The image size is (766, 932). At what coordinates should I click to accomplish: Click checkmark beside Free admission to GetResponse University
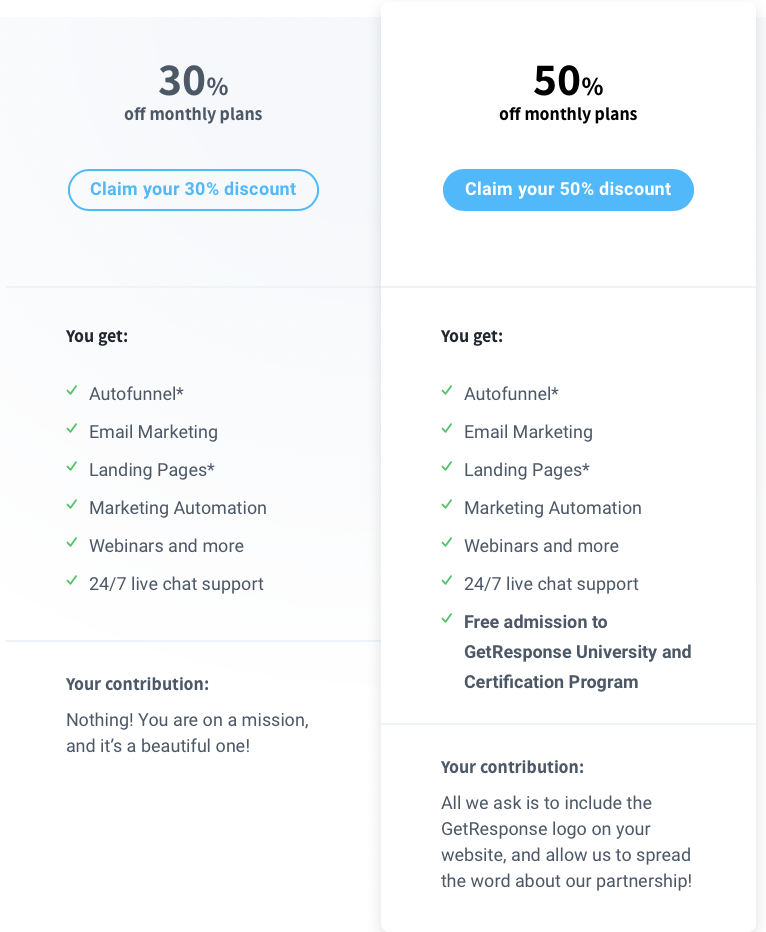pos(447,619)
